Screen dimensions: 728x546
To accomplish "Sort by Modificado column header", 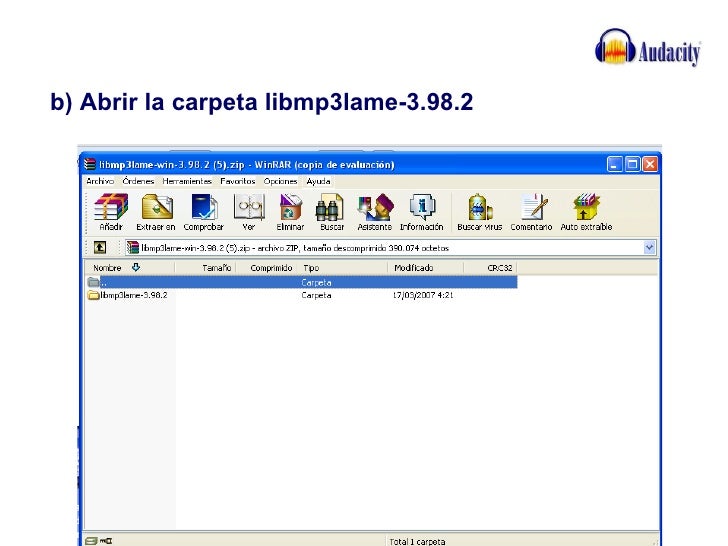I will tap(426, 268).
